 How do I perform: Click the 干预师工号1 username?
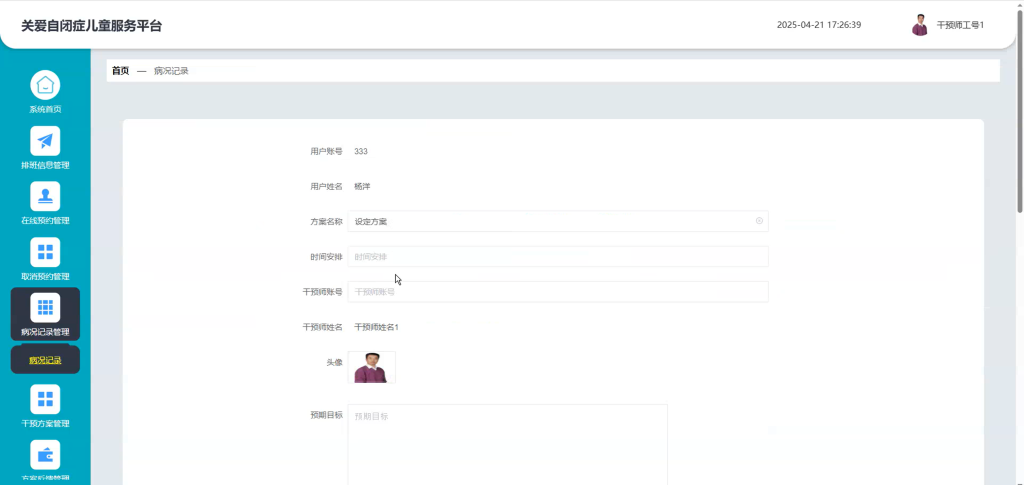[x=960, y=25]
